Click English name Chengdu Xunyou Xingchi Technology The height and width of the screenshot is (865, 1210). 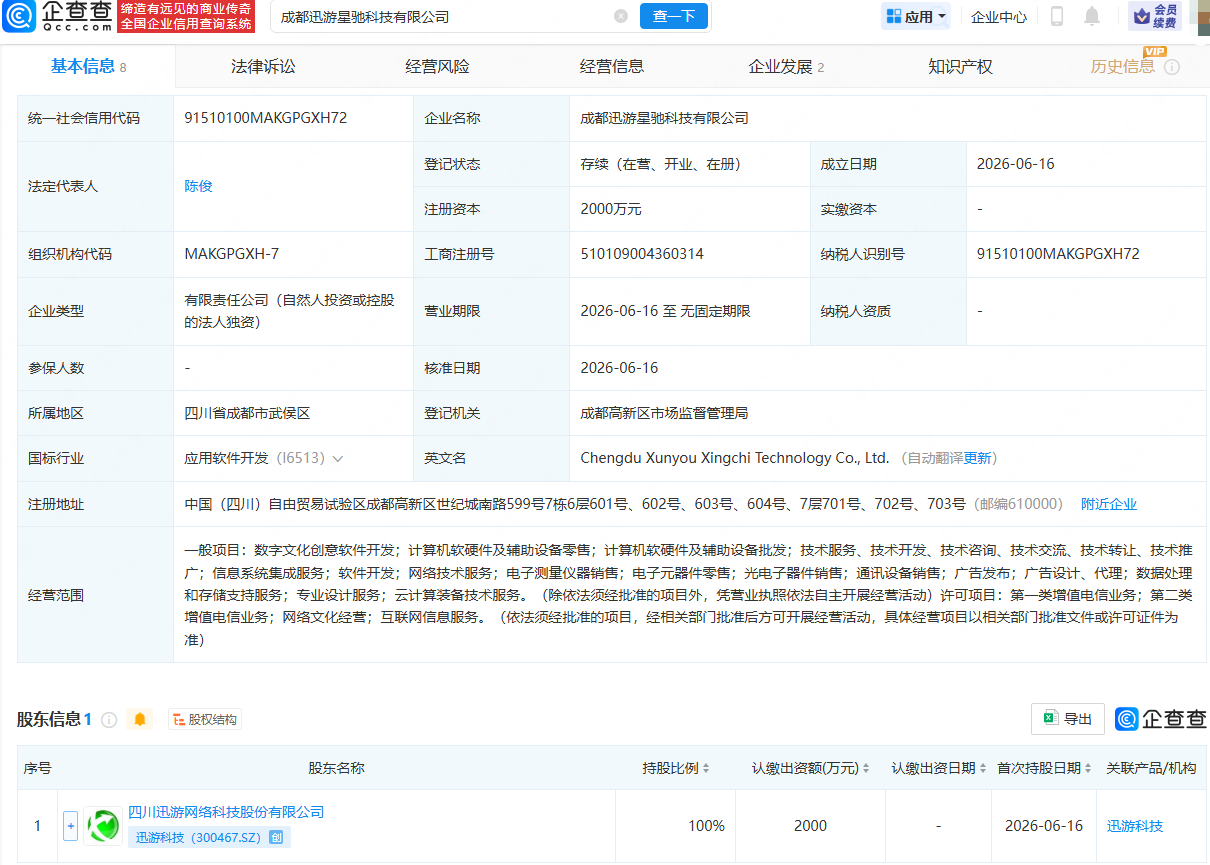pyautogui.click(x=735, y=458)
